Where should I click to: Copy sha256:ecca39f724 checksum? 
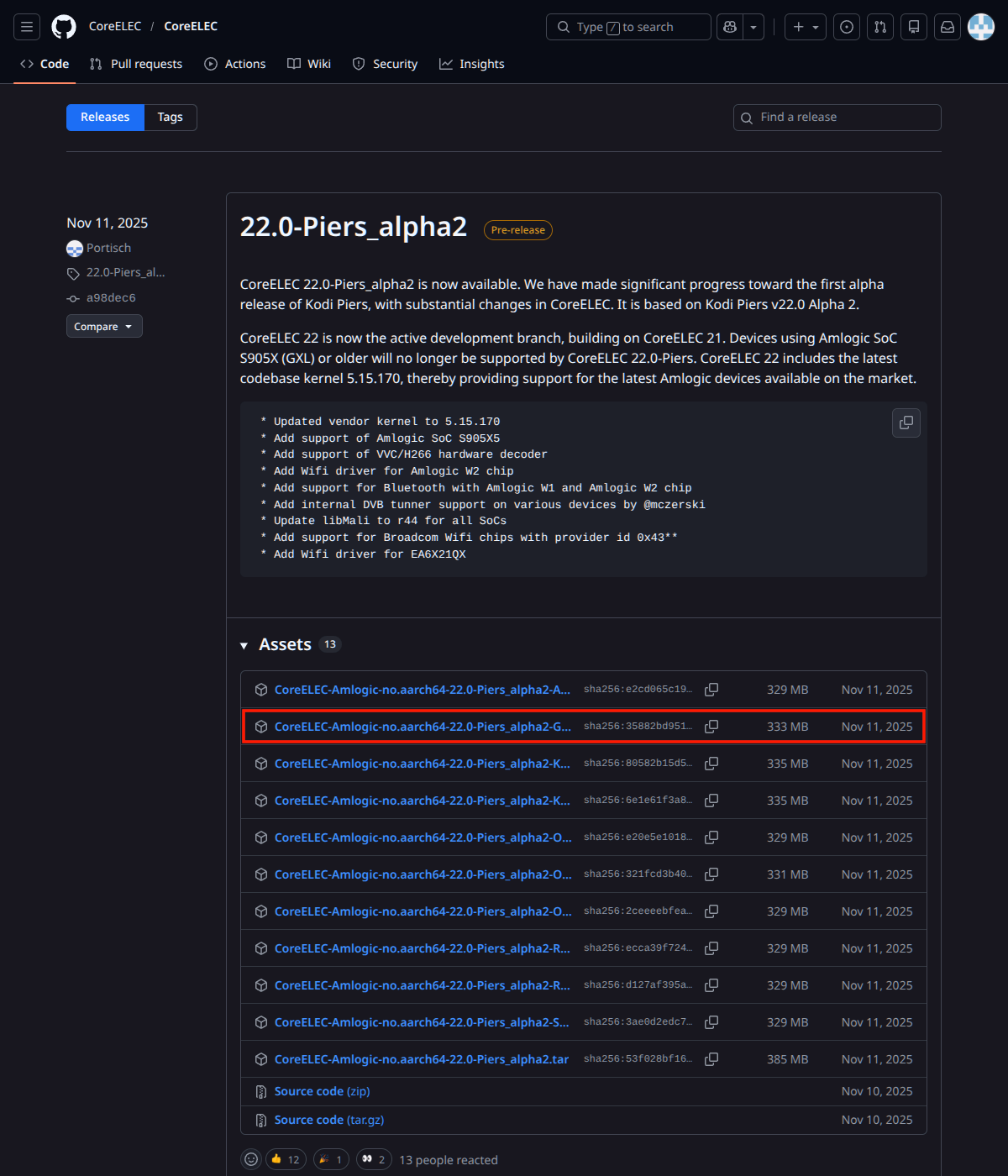pyautogui.click(x=711, y=948)
